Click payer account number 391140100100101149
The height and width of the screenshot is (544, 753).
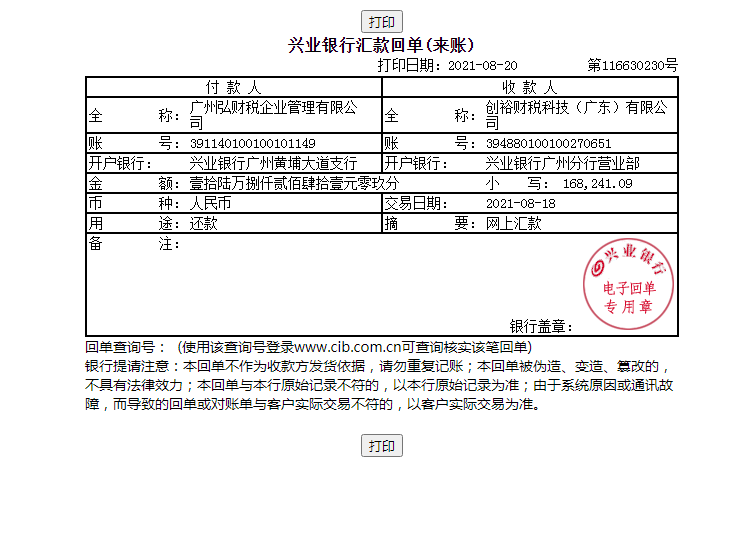(x=253, y=144)
